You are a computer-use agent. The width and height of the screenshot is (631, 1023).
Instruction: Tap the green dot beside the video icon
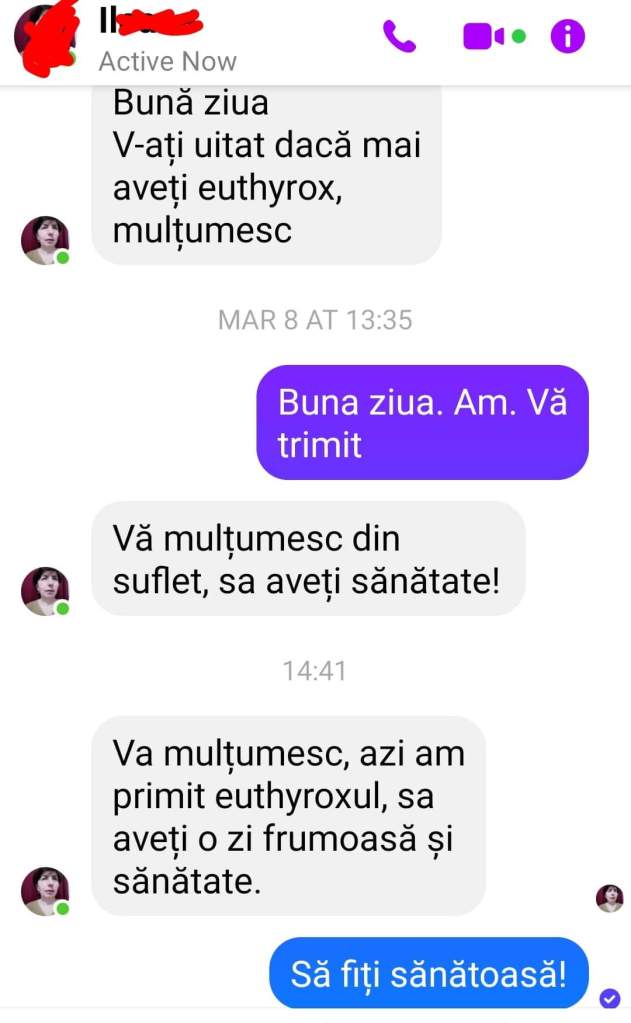click(519, 37)
